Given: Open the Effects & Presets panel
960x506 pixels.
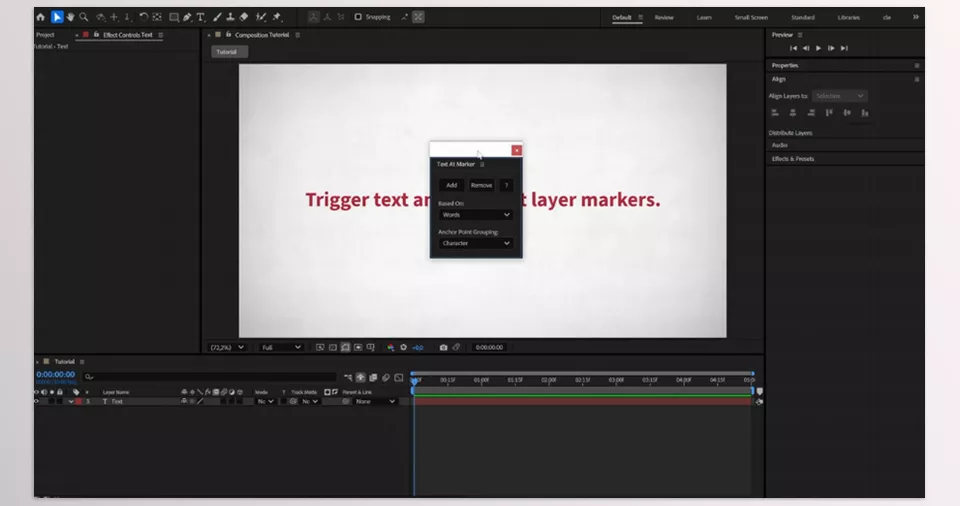Looking at the screenshot, I should (x=792, y=158).
